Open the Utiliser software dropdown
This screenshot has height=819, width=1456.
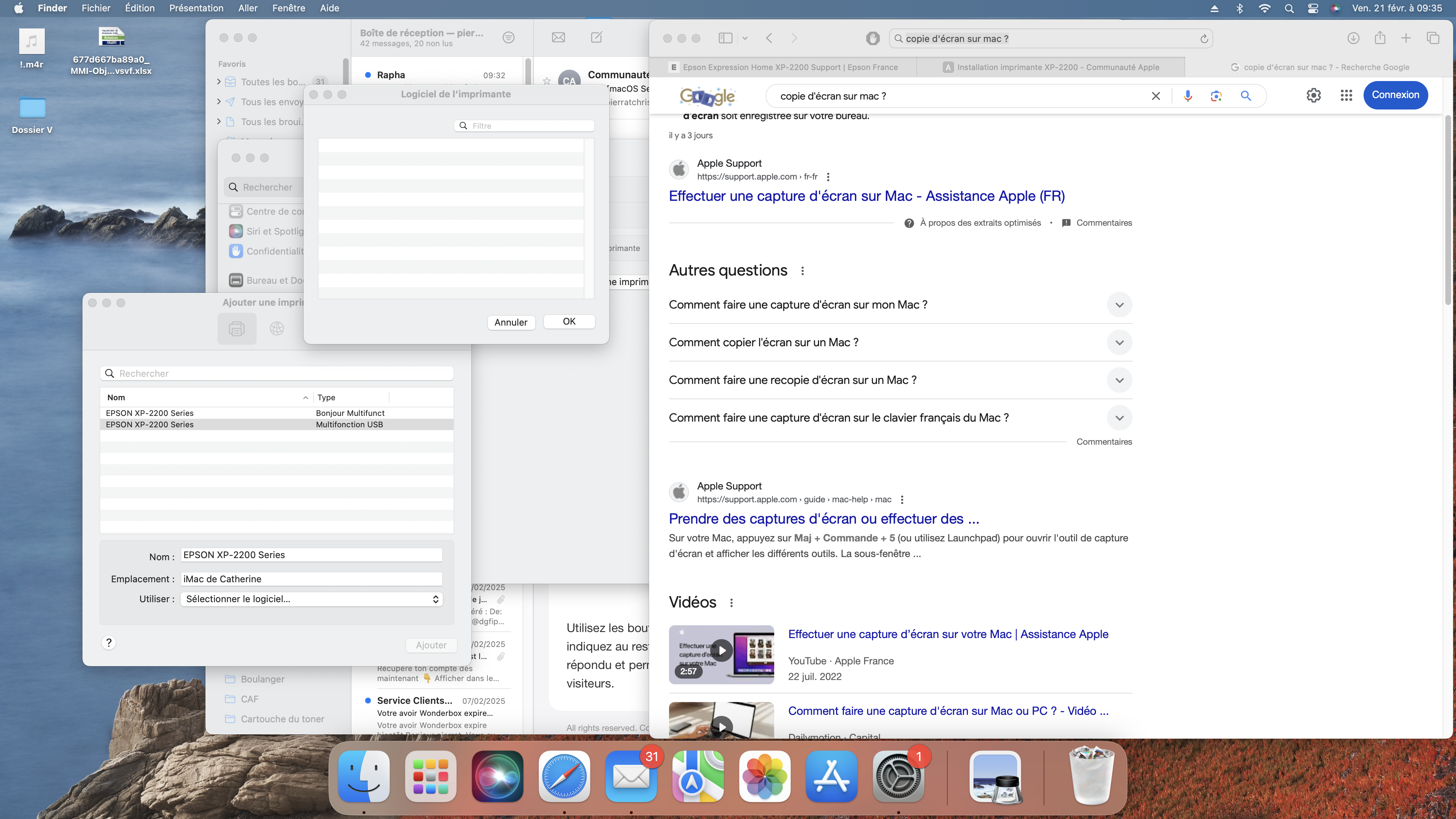(x=311, y=599)
